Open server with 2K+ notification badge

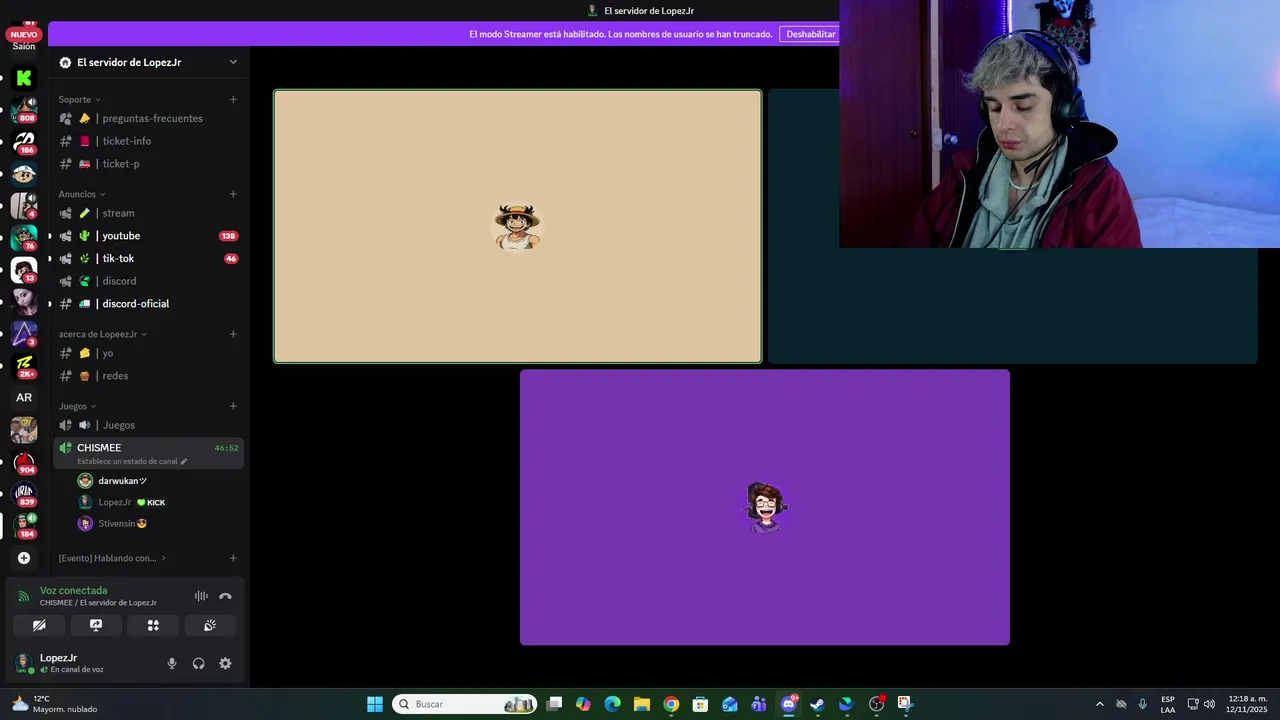24,366
